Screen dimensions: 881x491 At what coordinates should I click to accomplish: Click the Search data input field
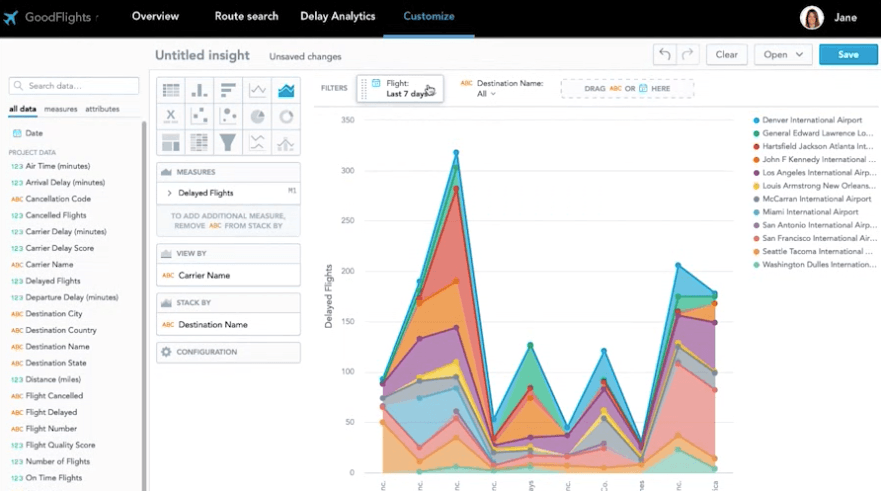74,86
